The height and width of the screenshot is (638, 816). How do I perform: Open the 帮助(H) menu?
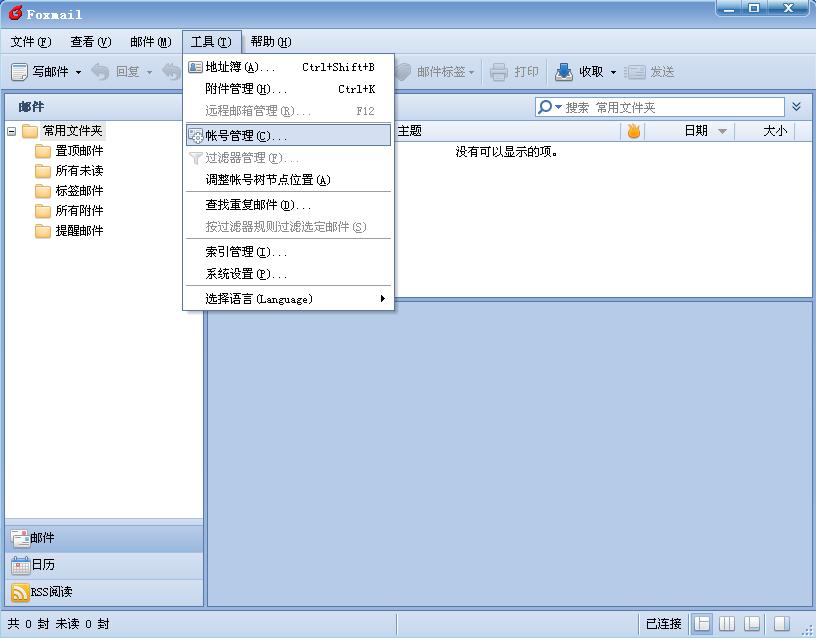[x=271, y=42]
